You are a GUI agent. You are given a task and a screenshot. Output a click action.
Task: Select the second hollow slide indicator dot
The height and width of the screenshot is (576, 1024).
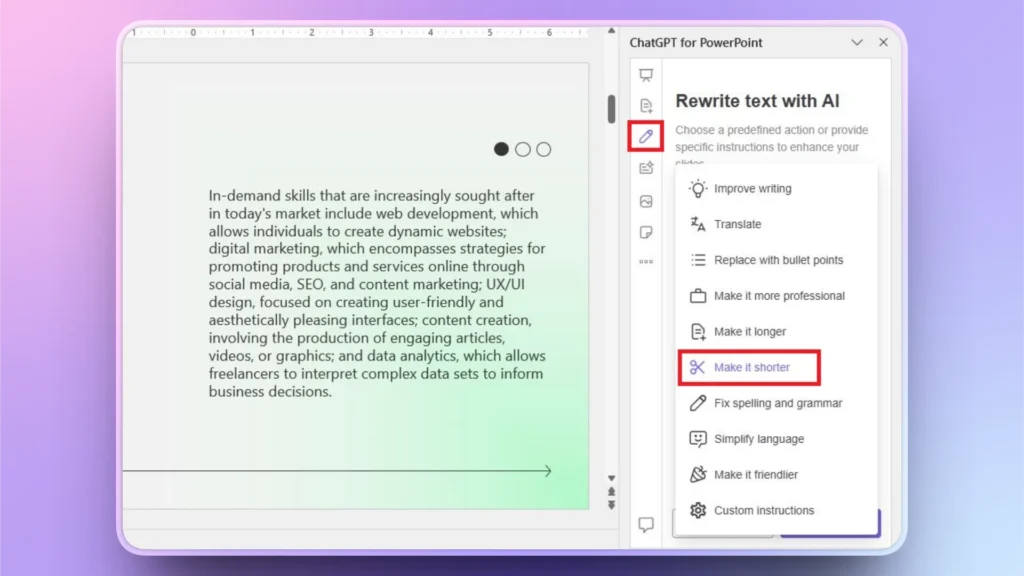click(522, 148)
